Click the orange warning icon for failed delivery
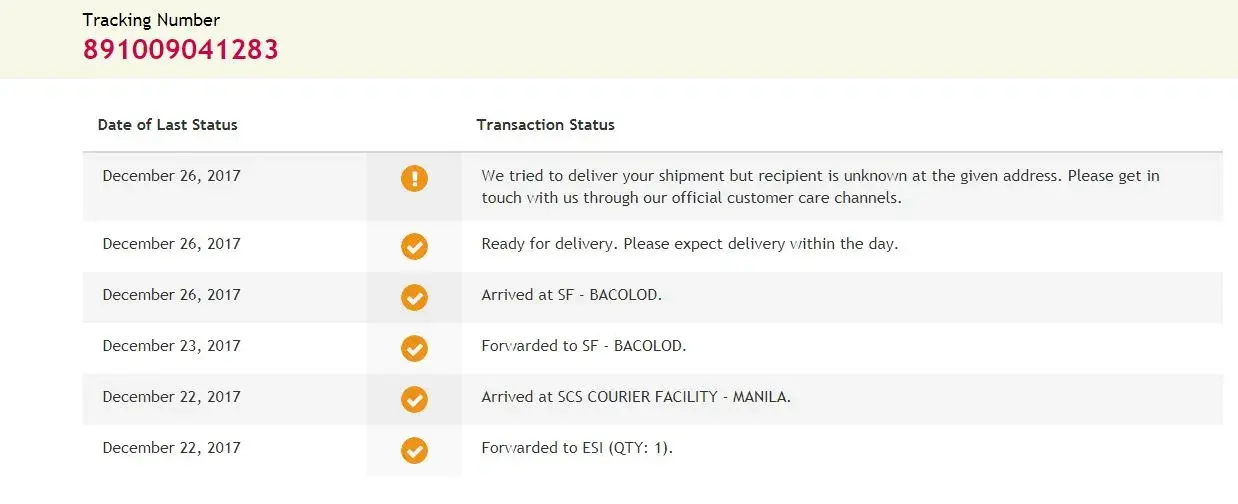The height and width of the screenshot is (504, 1238). click(x=414, y=179)
